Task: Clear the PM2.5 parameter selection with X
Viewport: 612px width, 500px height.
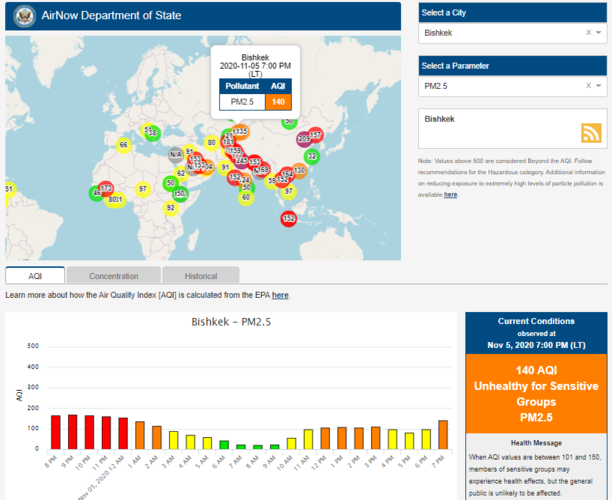Action: pos(588,88)
